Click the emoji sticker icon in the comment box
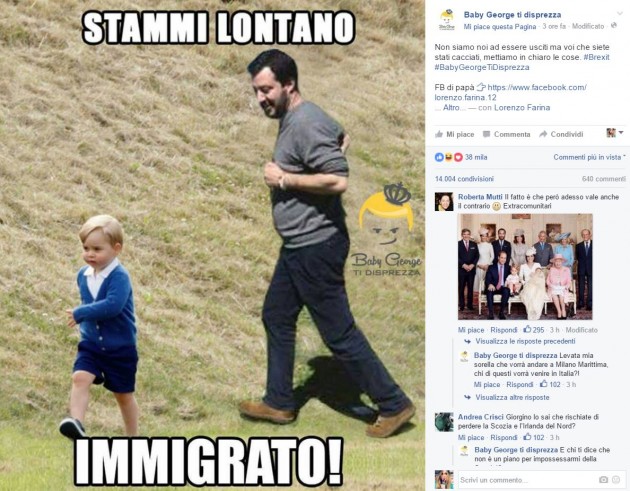Image resolution: width=630 pixels, height=491 pixels. point(616,479)
